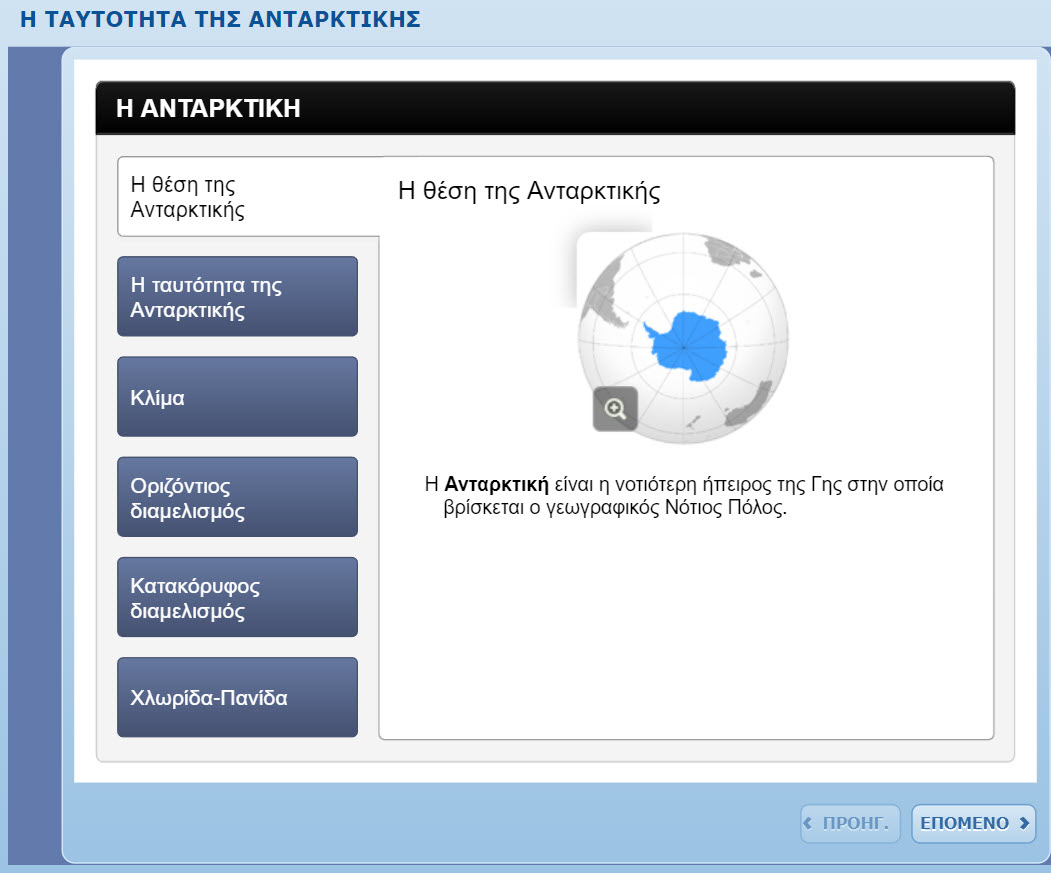
Task: Click the page title Η ΤΑΥΤΟΤΗΤΑ ΤΗΣ ΑΝΤΑΡΚΤΙΚΗΣ
Action: point(219,20)
